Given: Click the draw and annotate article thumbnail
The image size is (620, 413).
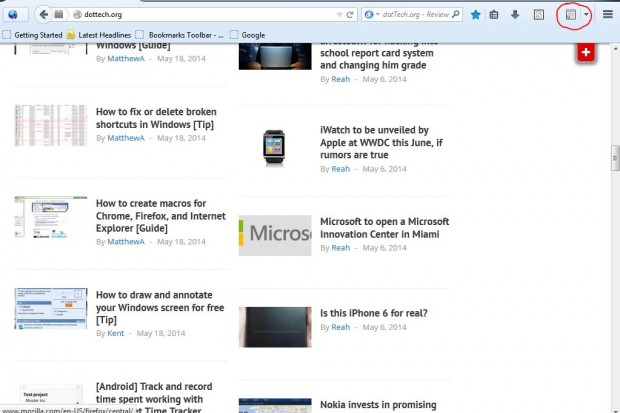Looking at the screenshot, I should click(x=51, y=309).
